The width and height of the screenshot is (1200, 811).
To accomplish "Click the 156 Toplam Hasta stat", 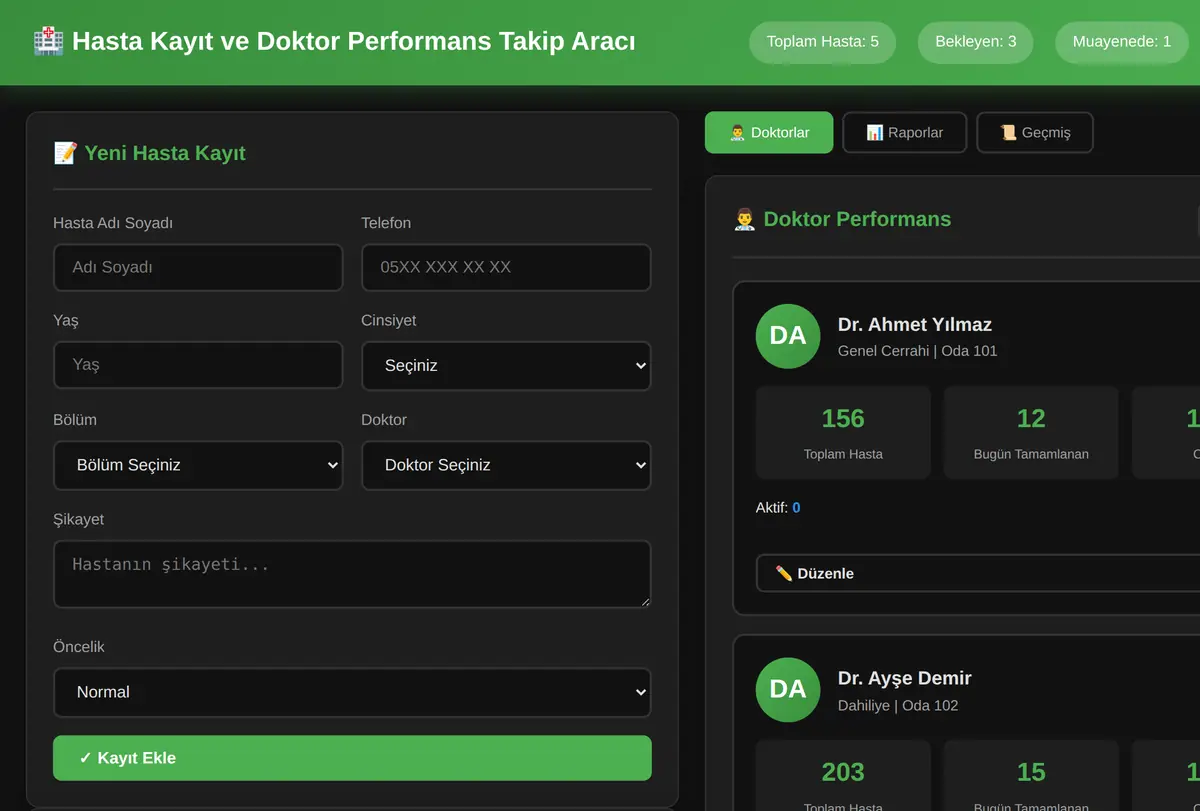I will click(843, 432).
